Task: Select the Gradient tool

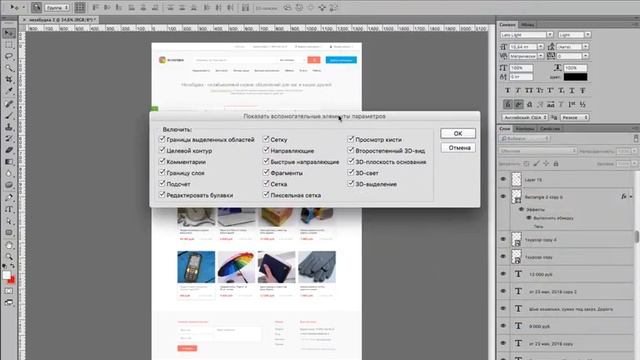Action: click(x=9, y=162)
